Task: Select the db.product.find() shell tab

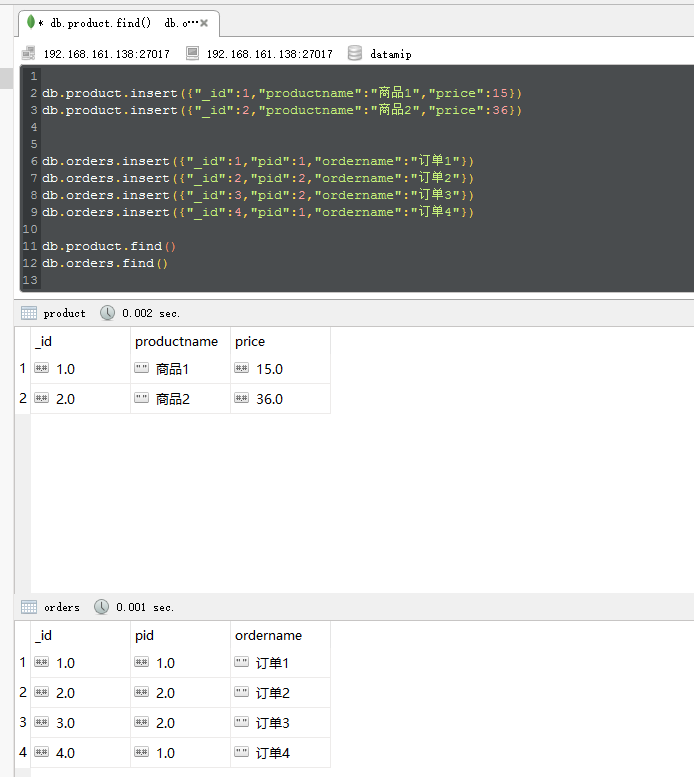Action: pos(119,23)
